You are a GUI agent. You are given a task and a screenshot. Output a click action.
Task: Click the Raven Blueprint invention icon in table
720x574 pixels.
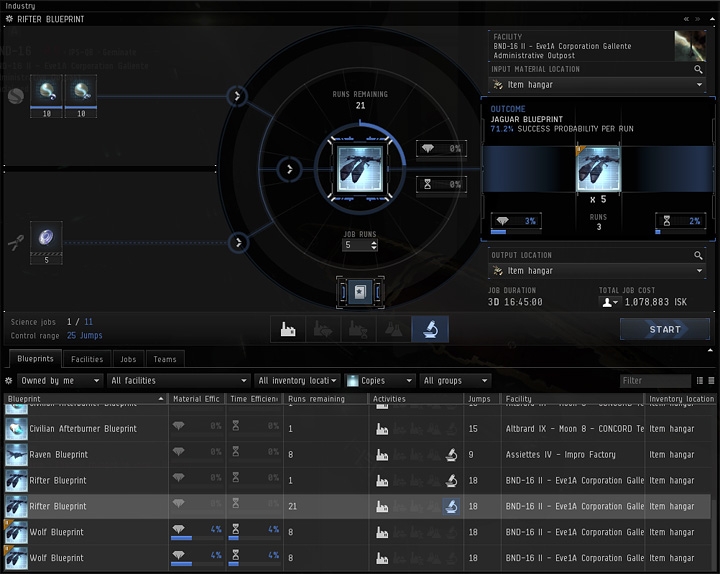[452, 455]
